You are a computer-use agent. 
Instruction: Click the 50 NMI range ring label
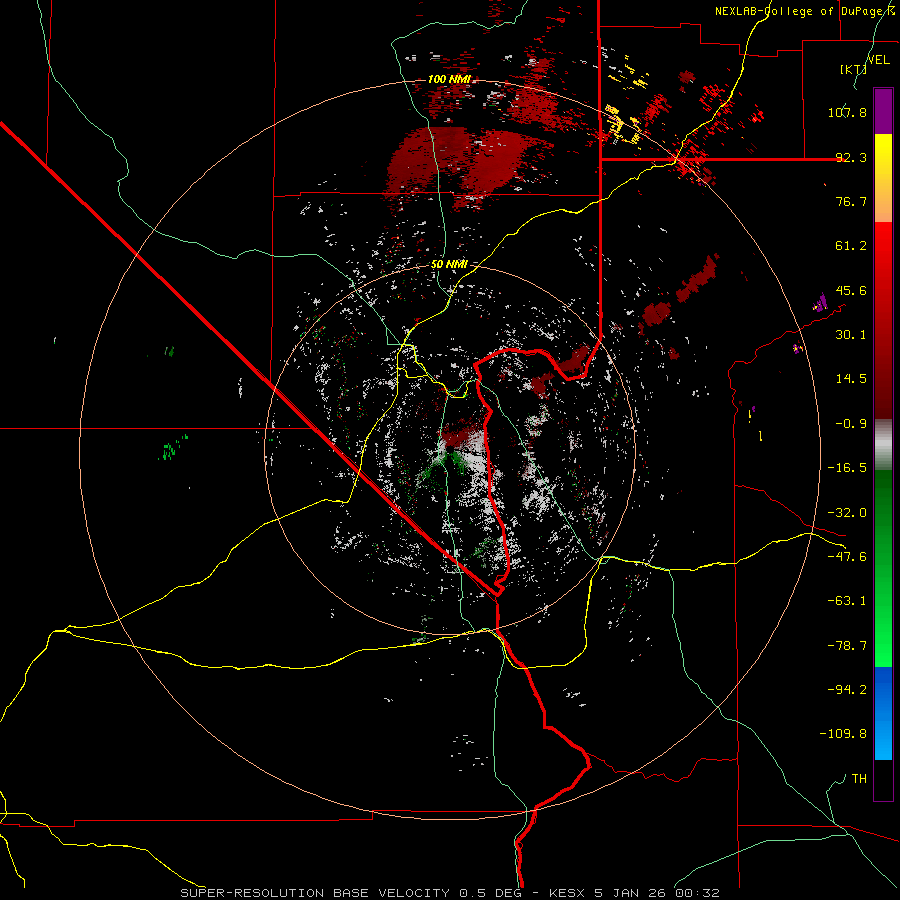pos(449,264)
